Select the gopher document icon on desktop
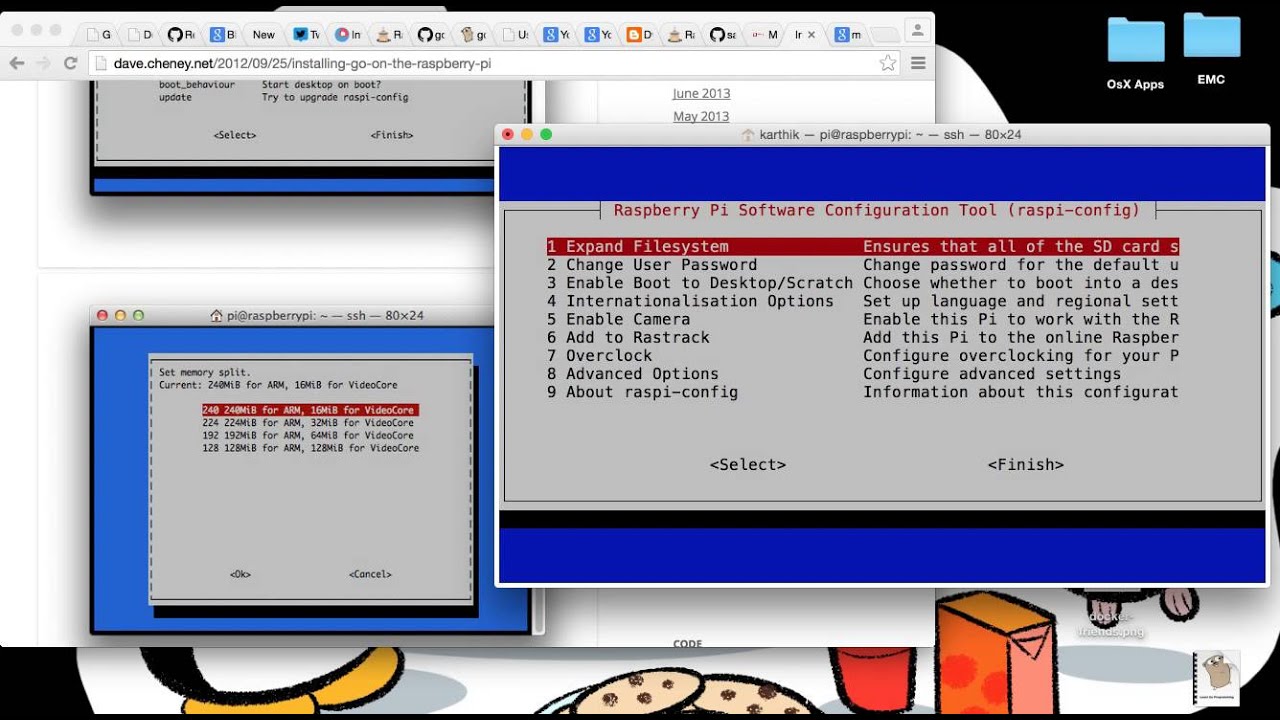Screen dimensions: 1280x720 (x=1216, y=679)
